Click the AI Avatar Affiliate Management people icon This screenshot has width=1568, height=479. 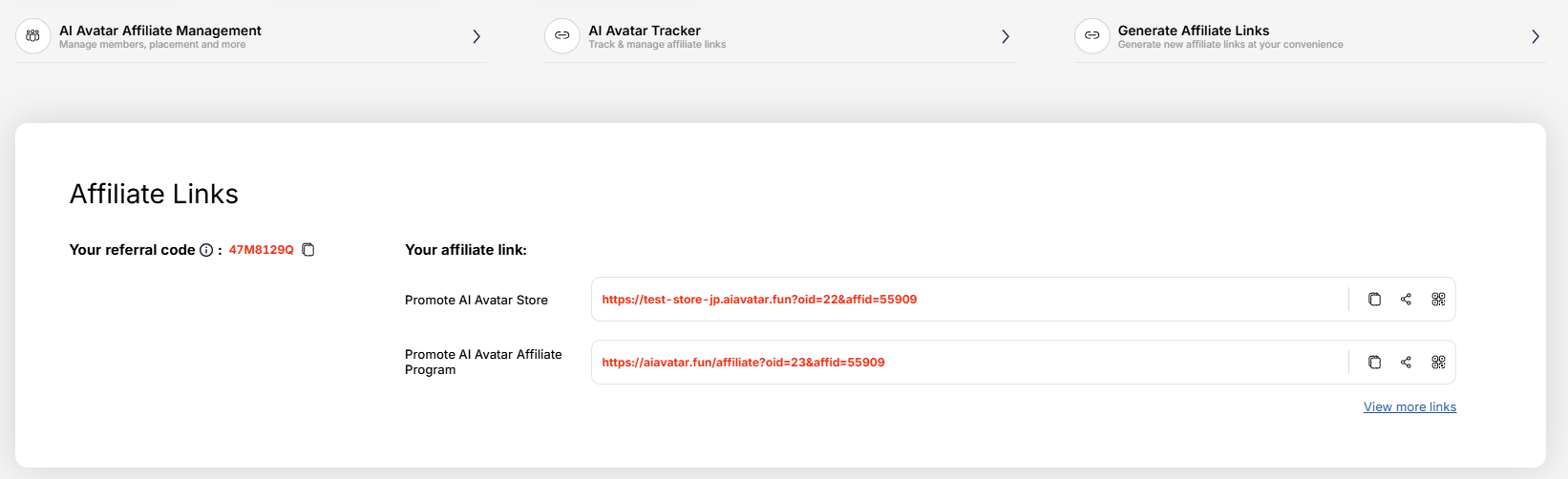(x=33, y=36)
